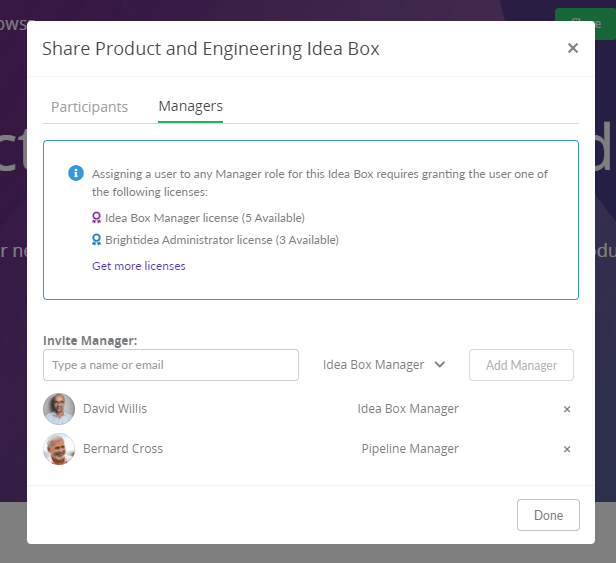
Task: Click the Idea Box Manager license (5 Available) text
Action: (205, 218)
